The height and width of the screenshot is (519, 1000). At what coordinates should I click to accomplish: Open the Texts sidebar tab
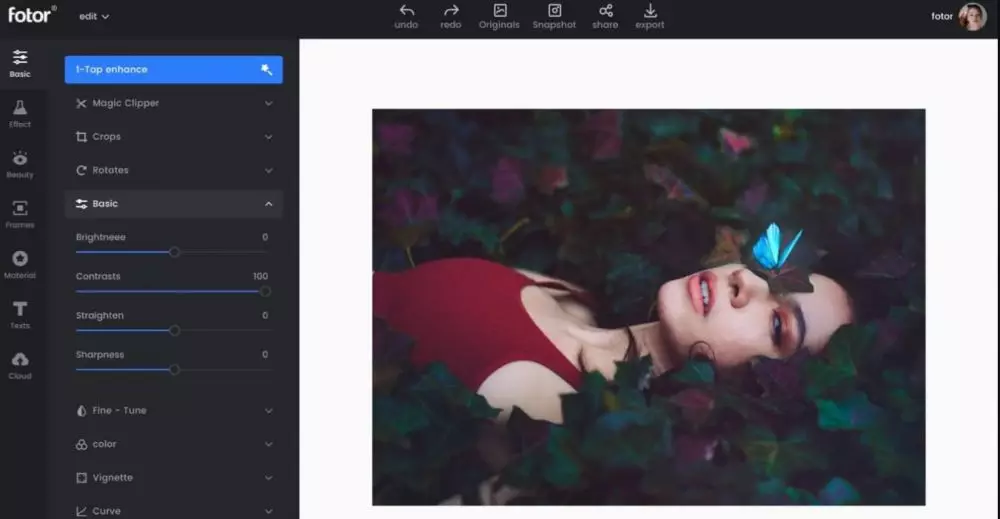click(20, 316)
